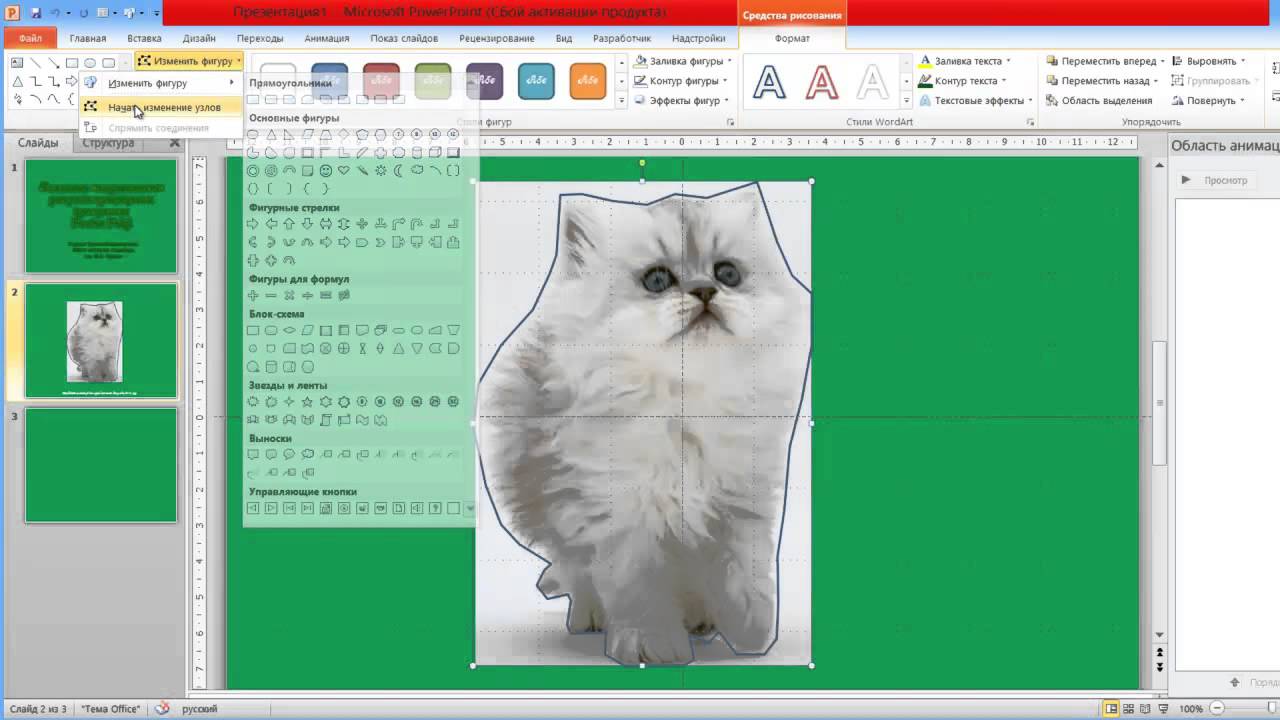Pick the oval shape in ribbon shape gallery
This screenshot has height=720, width=1280.
tap(90, 63)
